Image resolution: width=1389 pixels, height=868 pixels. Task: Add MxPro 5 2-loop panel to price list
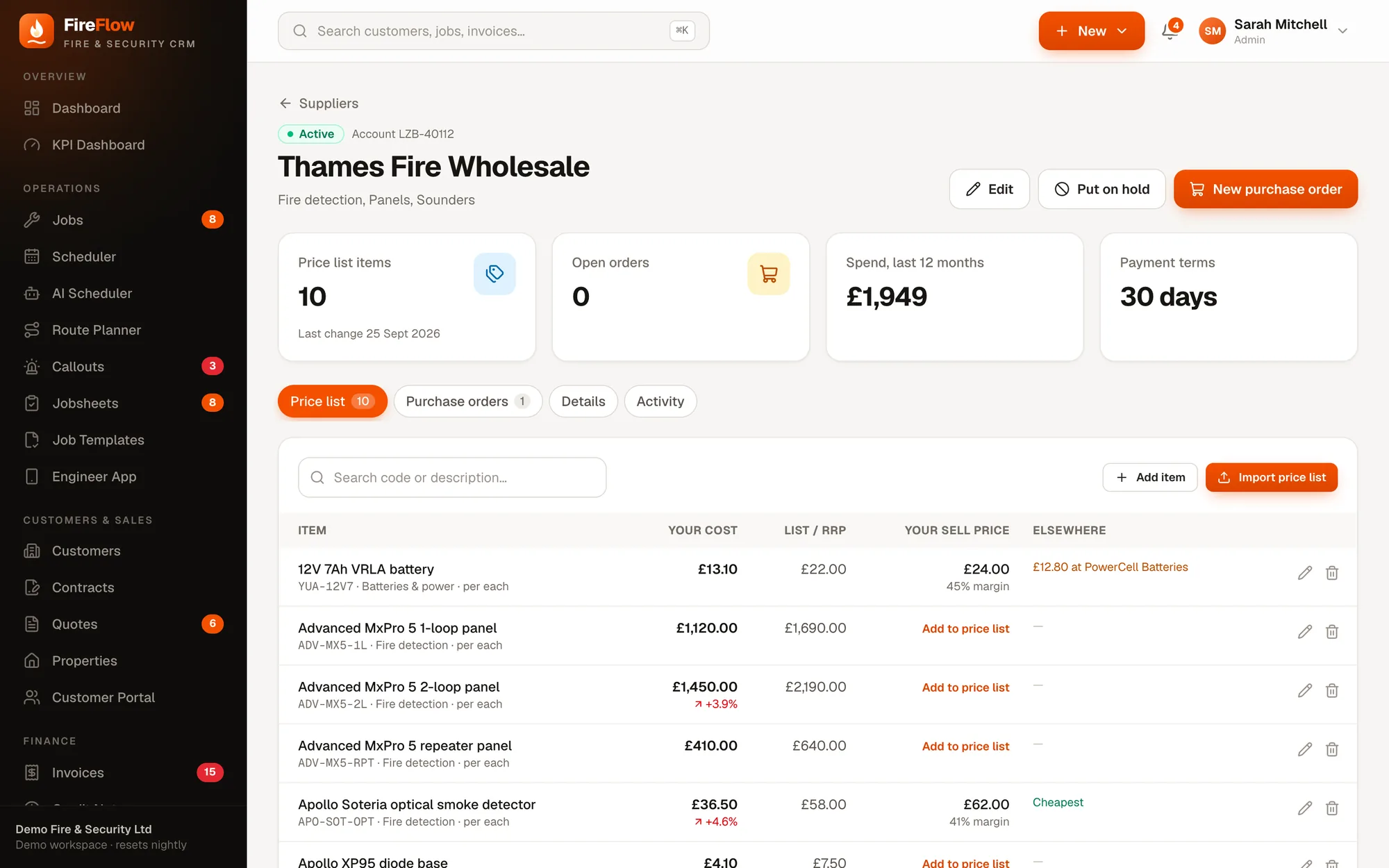coord(965,687)
